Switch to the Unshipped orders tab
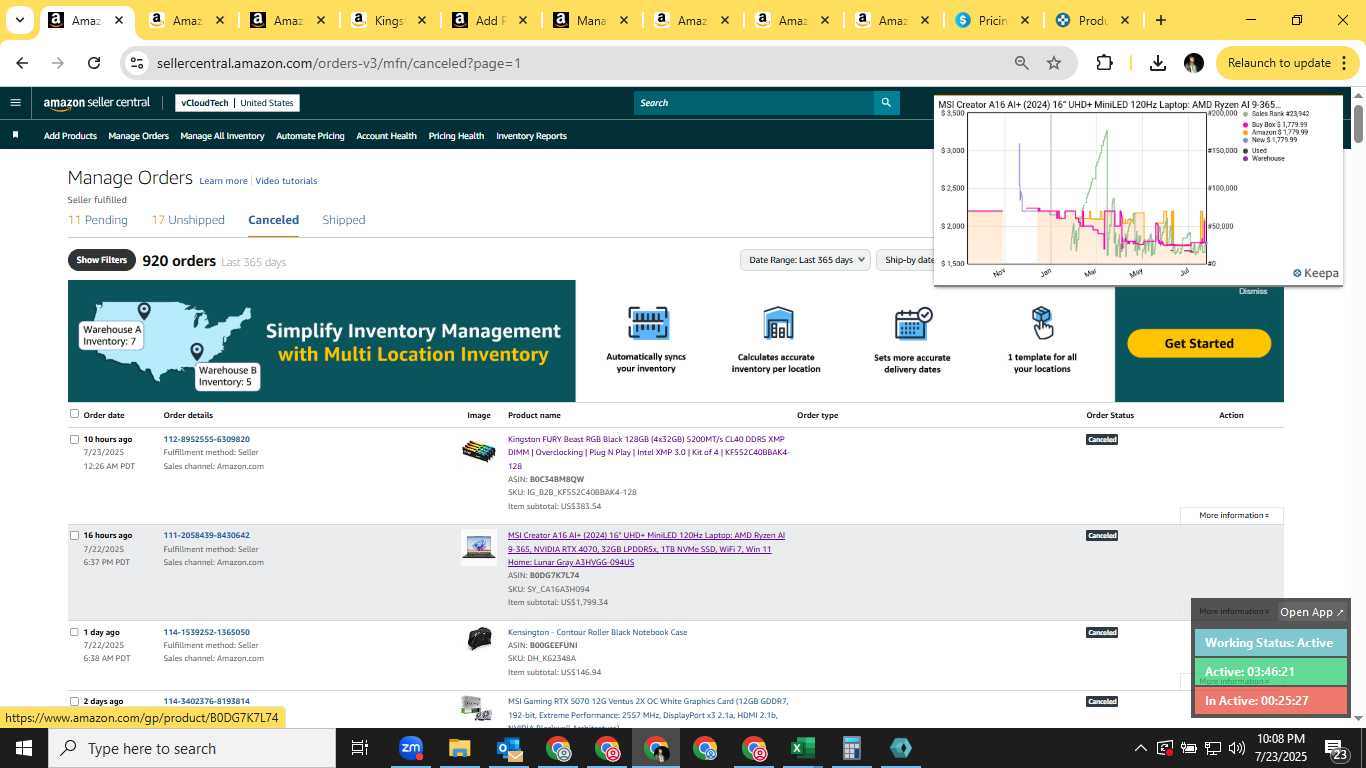Image resolution: width=1366 pixels, height=768 pixels. [188, 220]
